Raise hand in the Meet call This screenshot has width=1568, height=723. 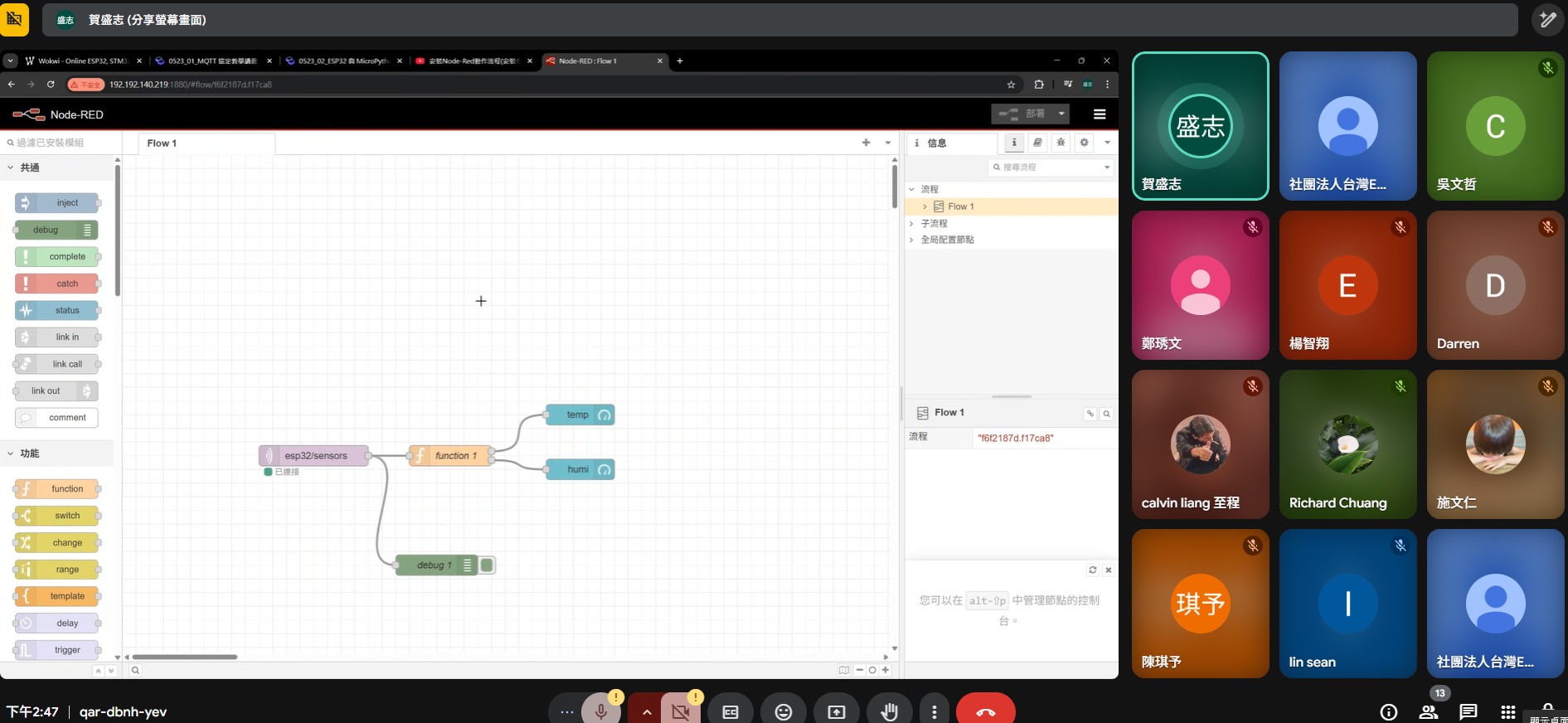(x=890, y=711)
